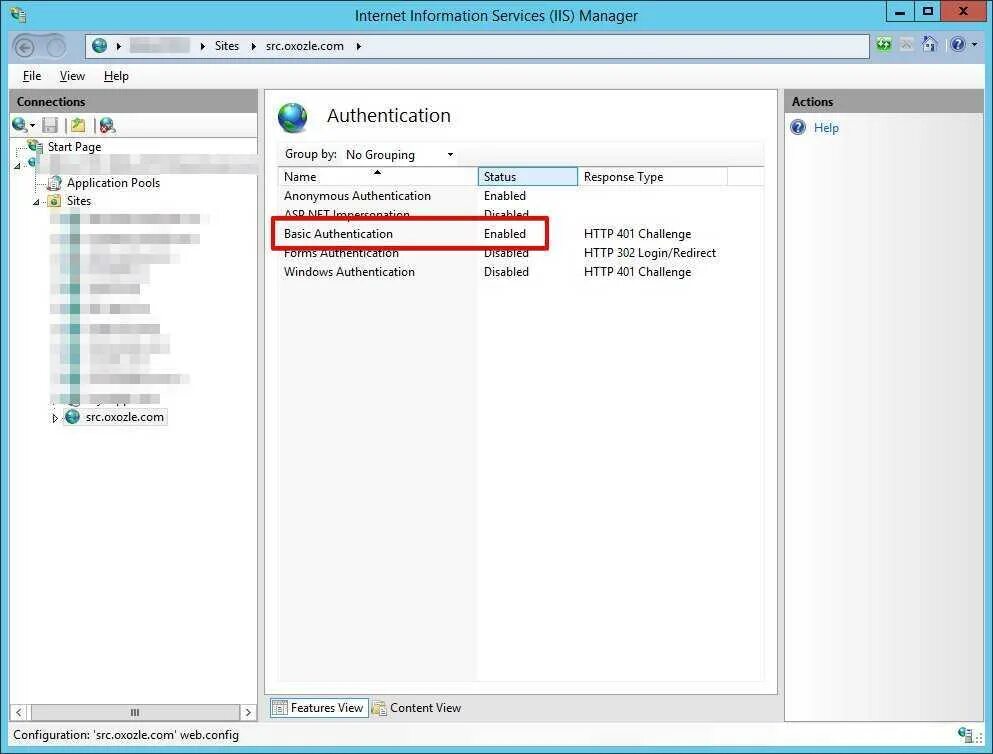Screen dimensions: 993x754
Task: Click the globe icon in the address bar
Action: (x=99, y=46)
